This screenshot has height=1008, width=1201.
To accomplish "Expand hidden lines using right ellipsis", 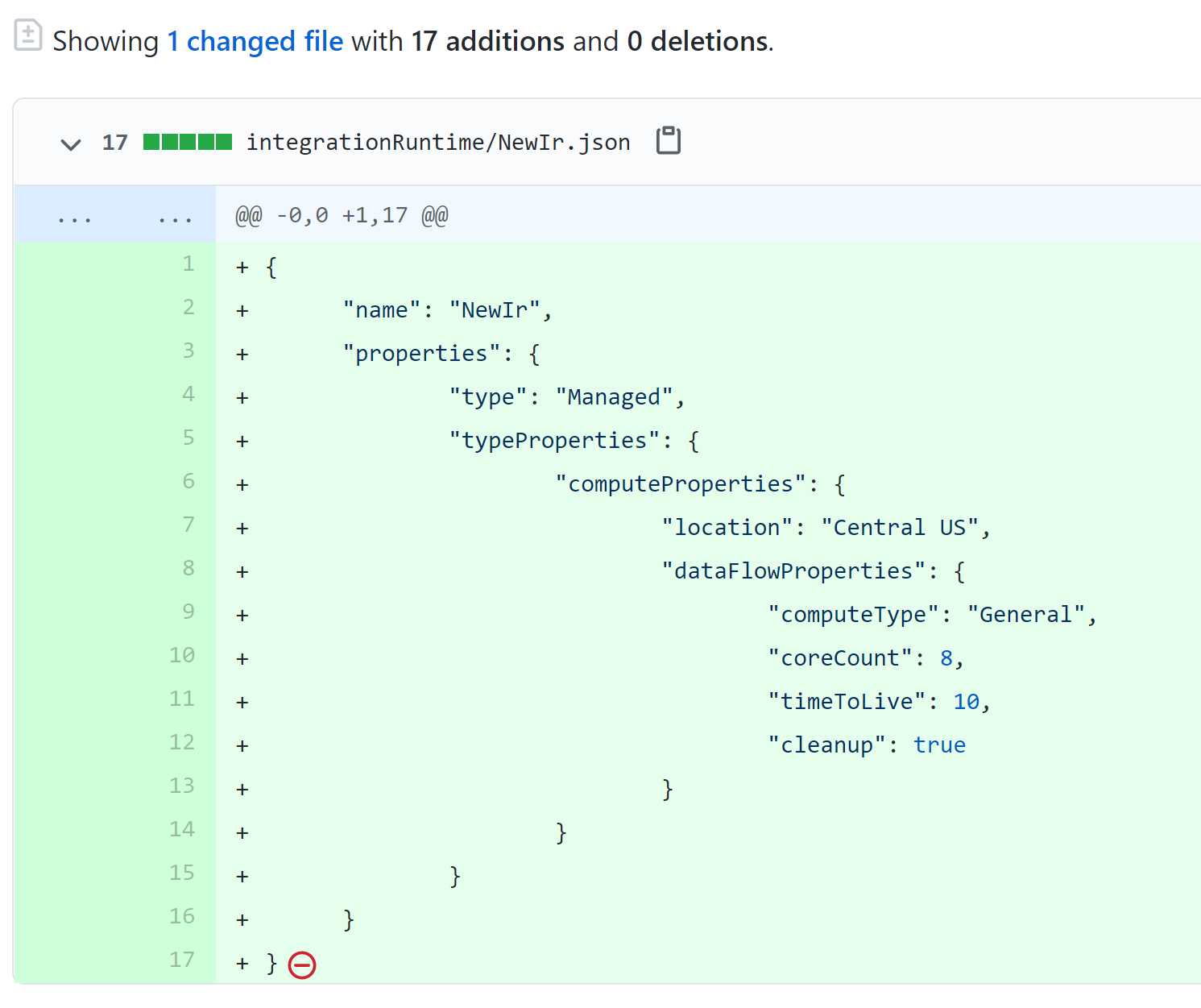I will (175, 216).
